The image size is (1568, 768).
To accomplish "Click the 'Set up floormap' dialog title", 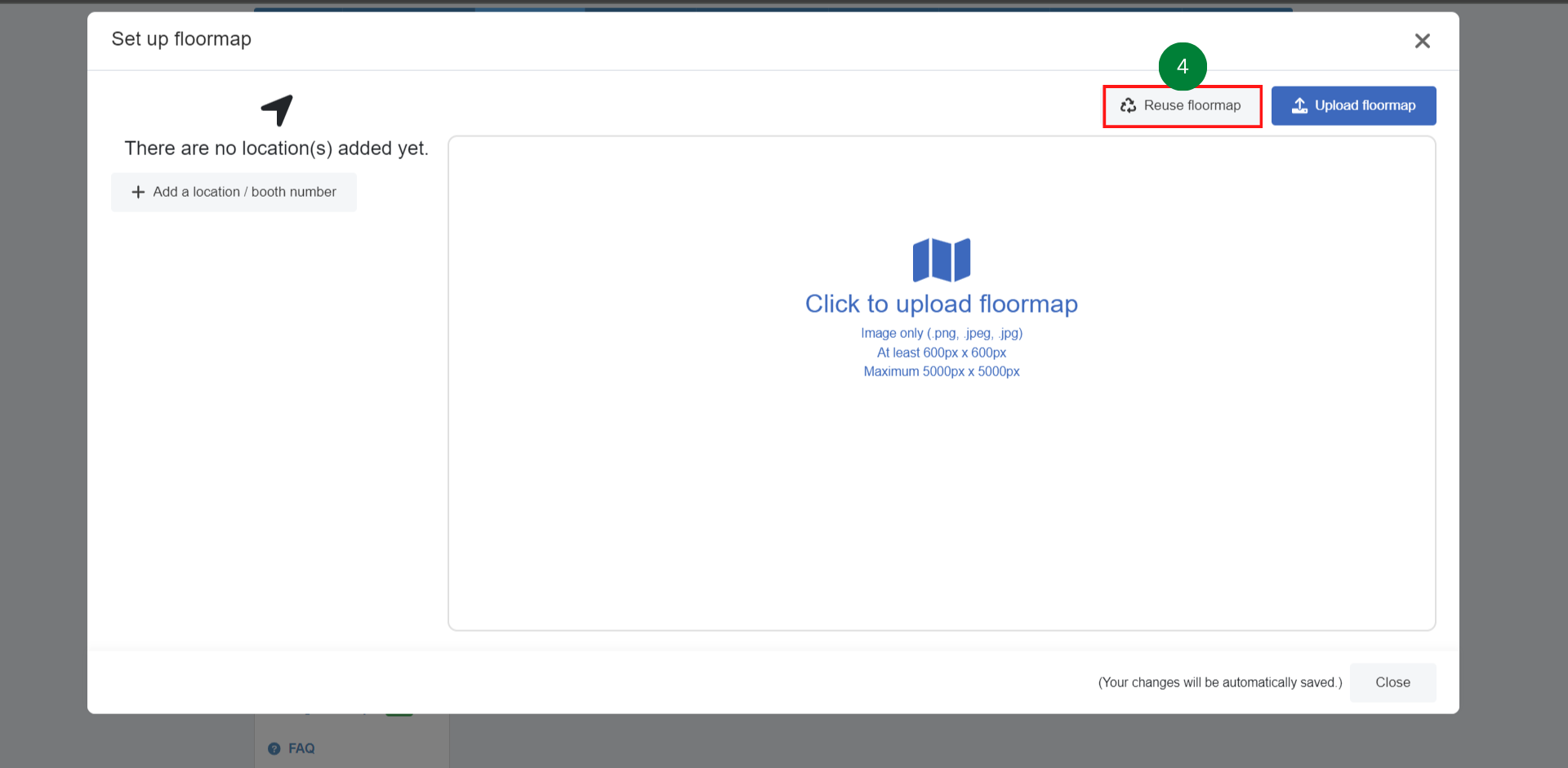I will click(x=181, y=39).
